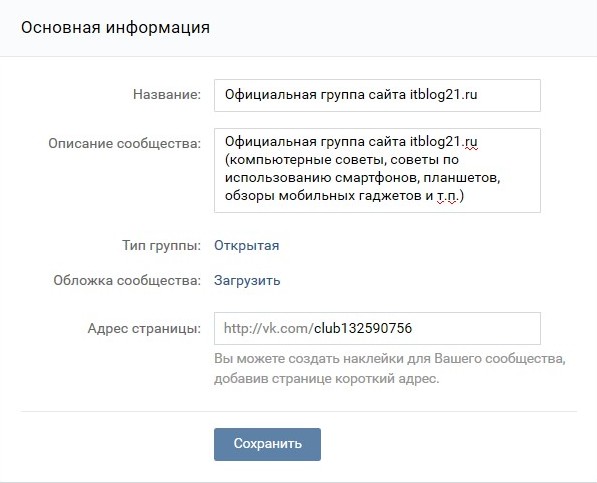The width and height of the screenshot is (597, 483).
Task: Click the underlined ru word in description
Action: click(x=471, y=142)
